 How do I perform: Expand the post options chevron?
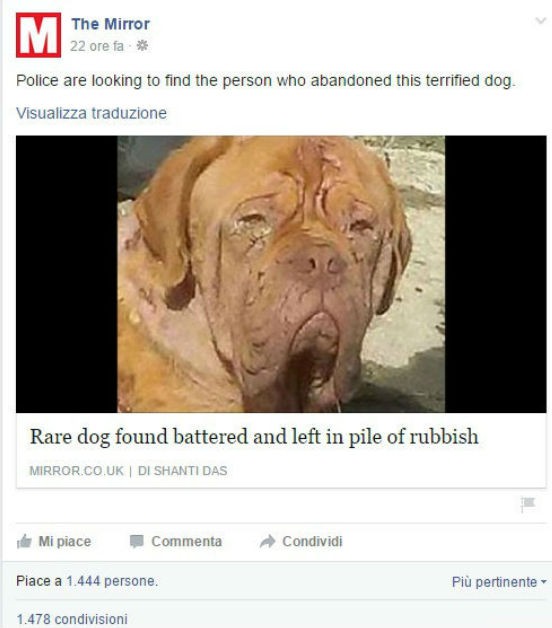click(x=540, y=20)
